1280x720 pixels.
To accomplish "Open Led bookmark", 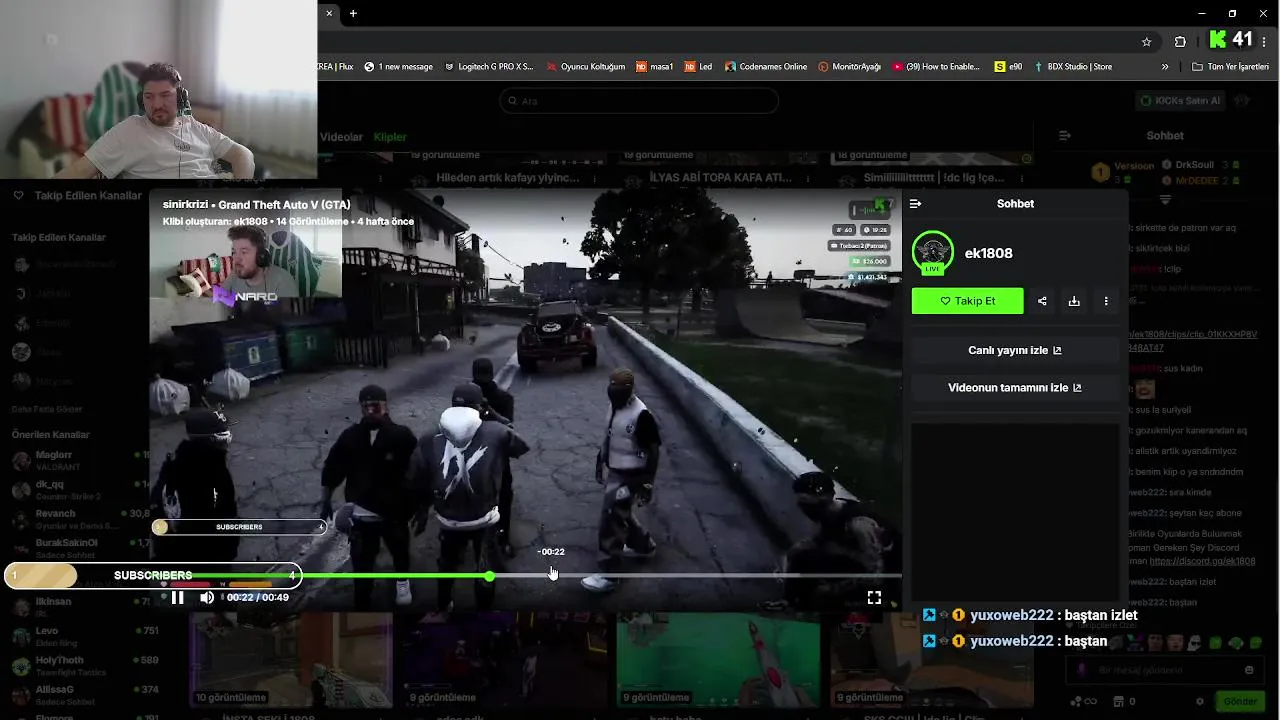I will [699, 67].
